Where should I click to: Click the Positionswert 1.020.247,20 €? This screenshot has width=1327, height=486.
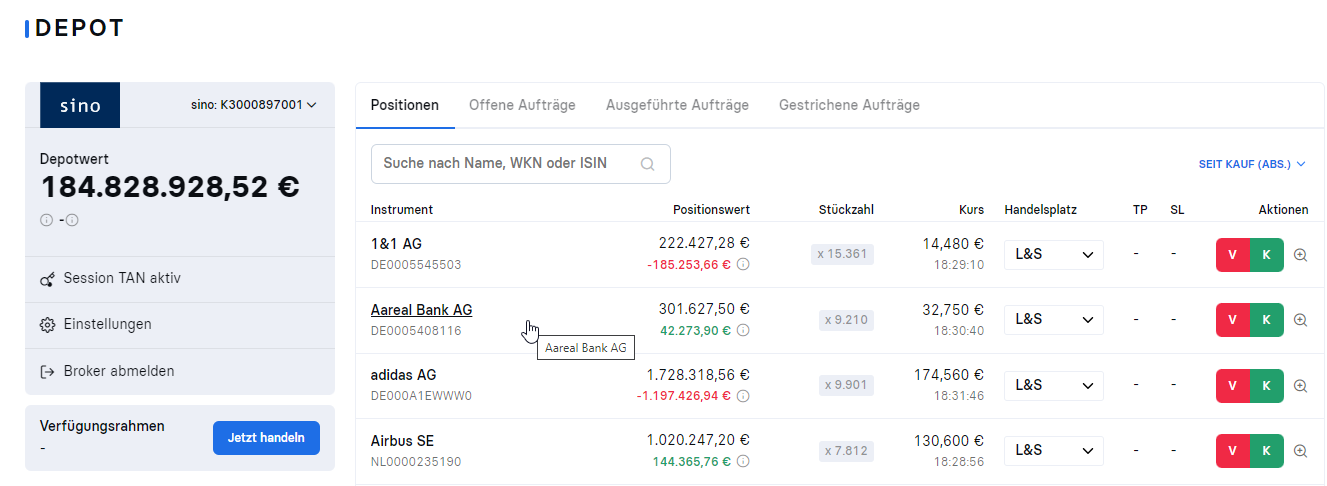(x=698, y=440)
